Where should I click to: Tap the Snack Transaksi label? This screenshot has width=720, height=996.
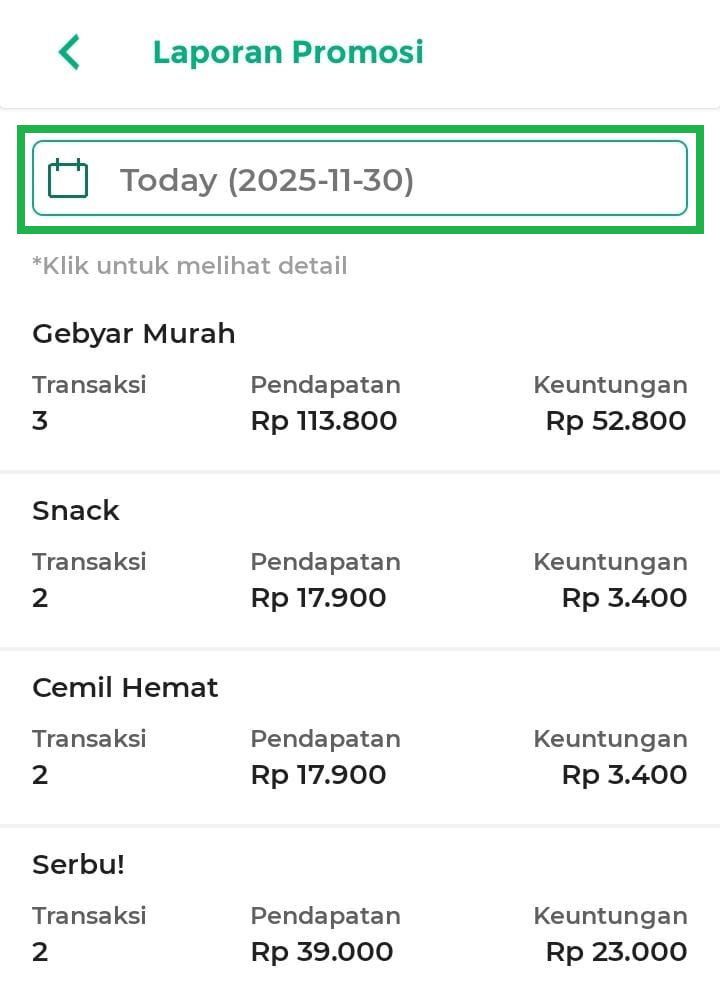(x=89, y=562)
